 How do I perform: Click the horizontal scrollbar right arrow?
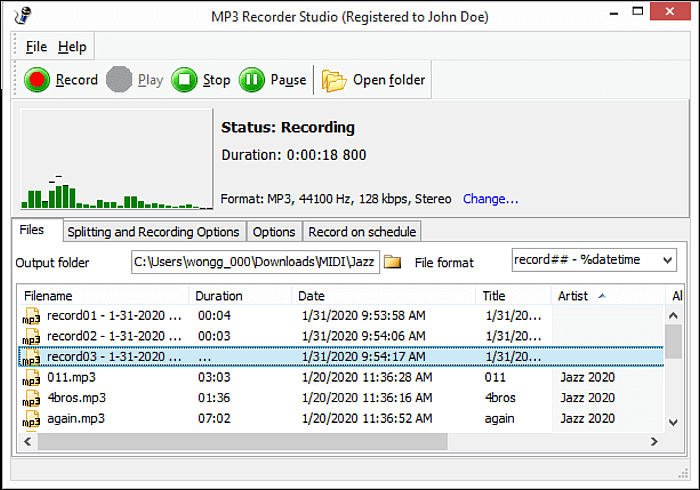click(x=654, y=441)
